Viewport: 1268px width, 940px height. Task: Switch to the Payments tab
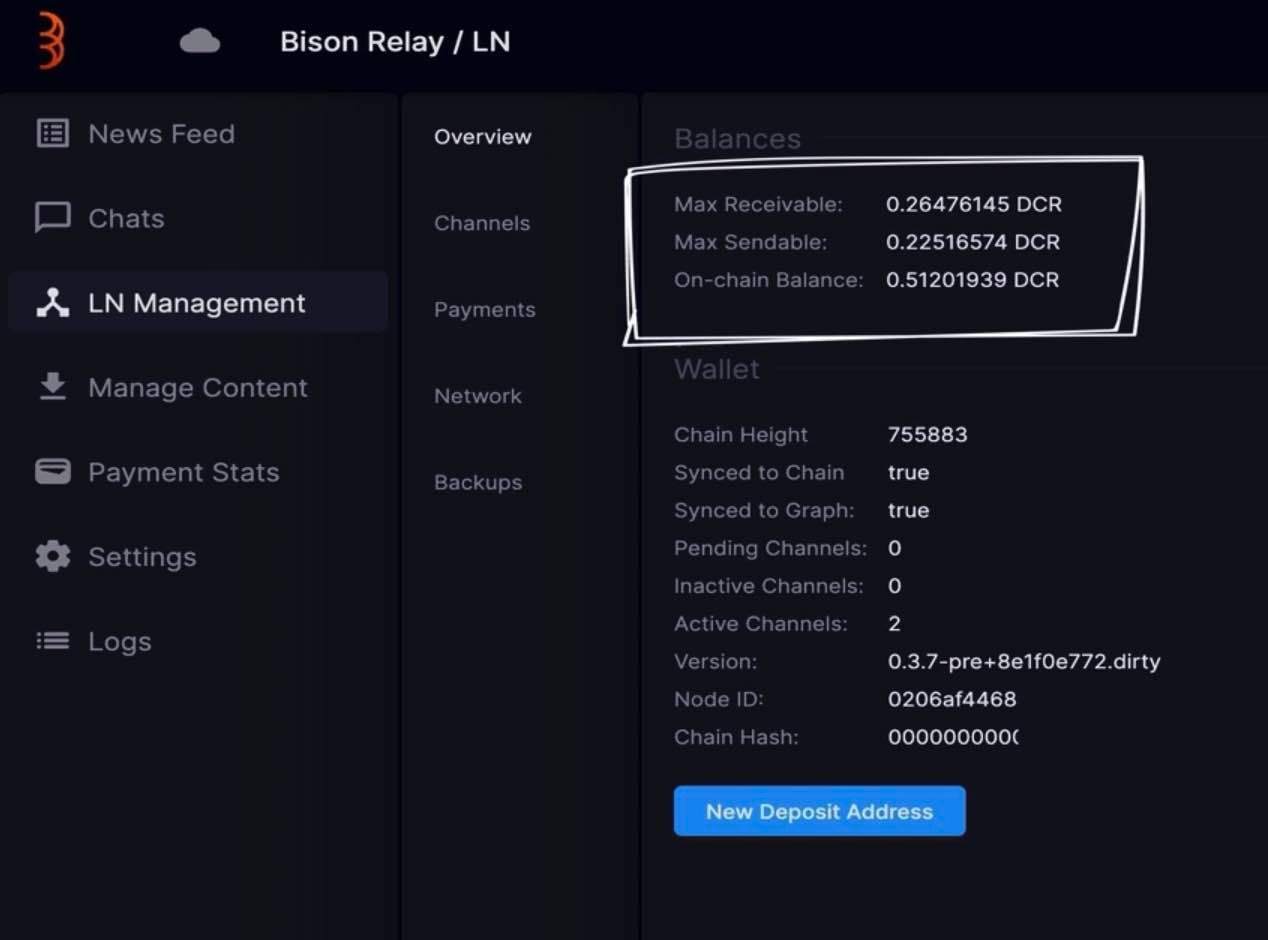tap(485, 310)
